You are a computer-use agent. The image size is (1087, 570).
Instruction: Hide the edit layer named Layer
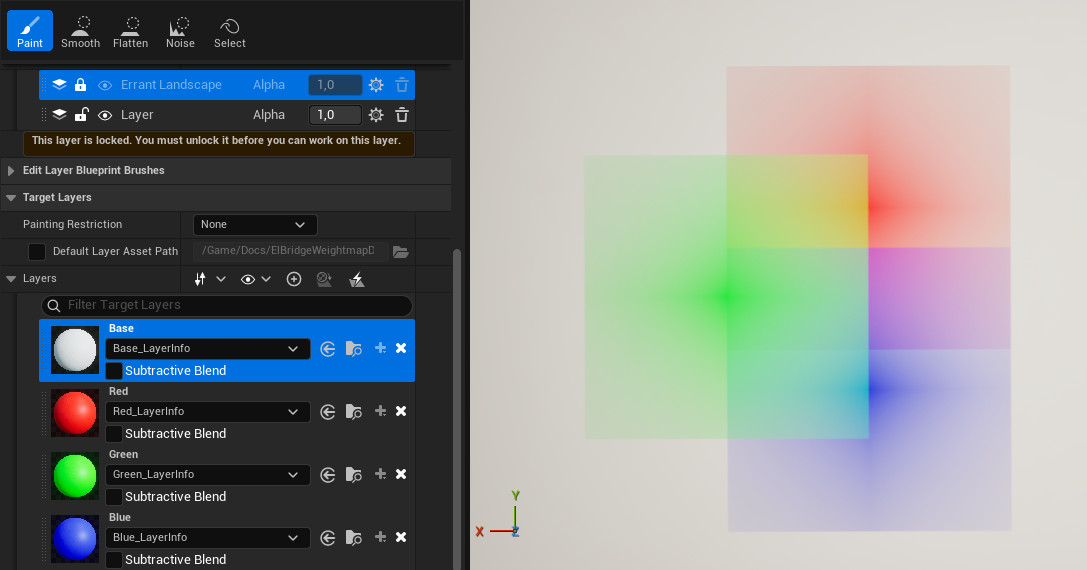tap(105, 115)
